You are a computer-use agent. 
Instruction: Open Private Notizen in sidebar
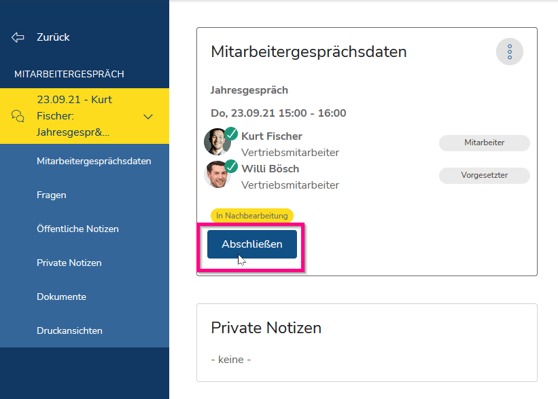[x=69, y=263]
